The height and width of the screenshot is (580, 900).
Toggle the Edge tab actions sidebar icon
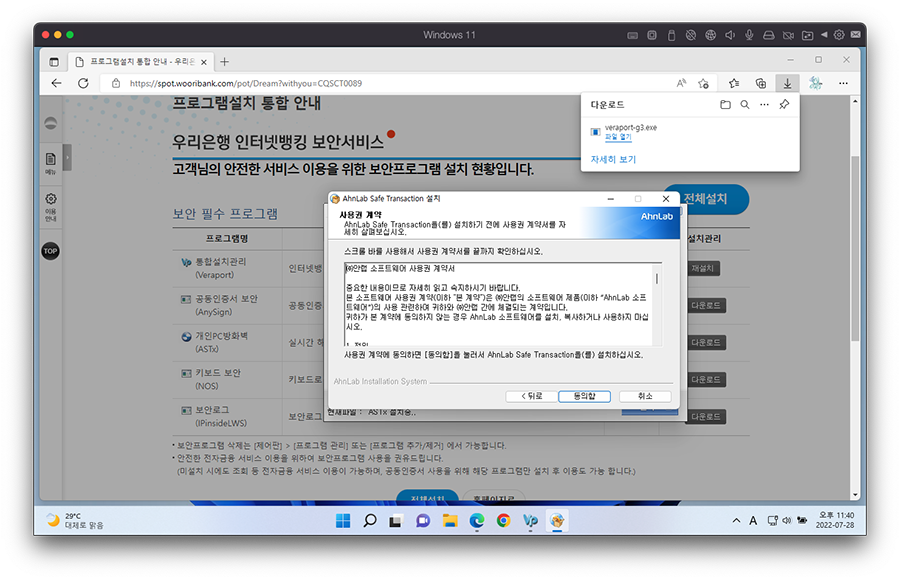54,62
